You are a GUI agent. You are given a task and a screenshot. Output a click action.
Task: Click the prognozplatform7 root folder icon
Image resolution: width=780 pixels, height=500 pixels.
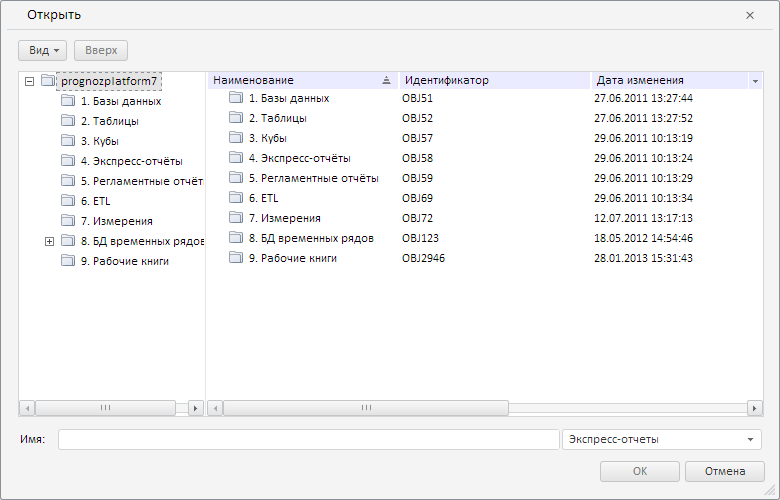pos(48,81)
